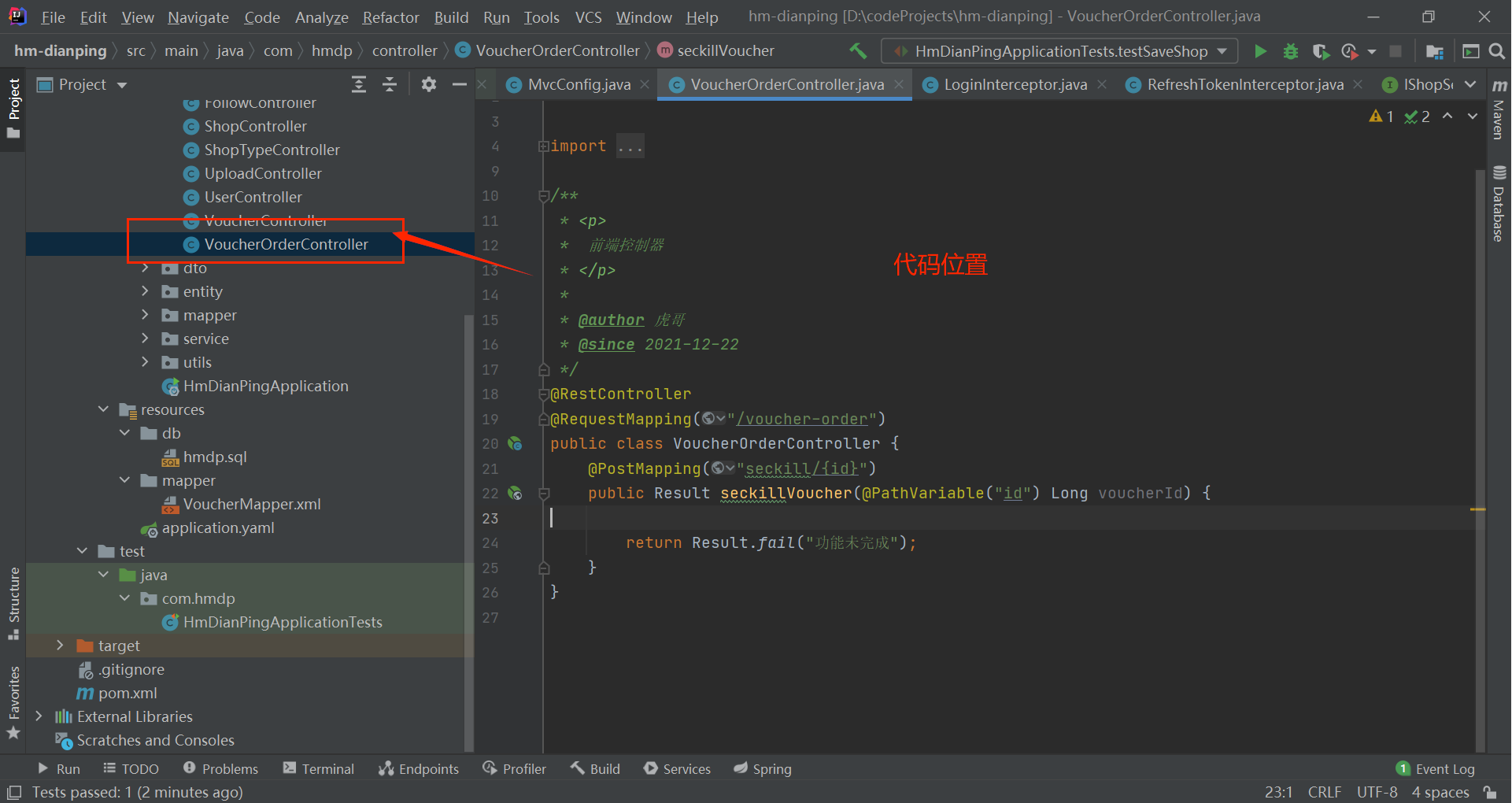Open Project Structure icon in toolbar
The width and height of the screenshot is (1512, 803).
pyautogui.click(x=1435, y=51)
